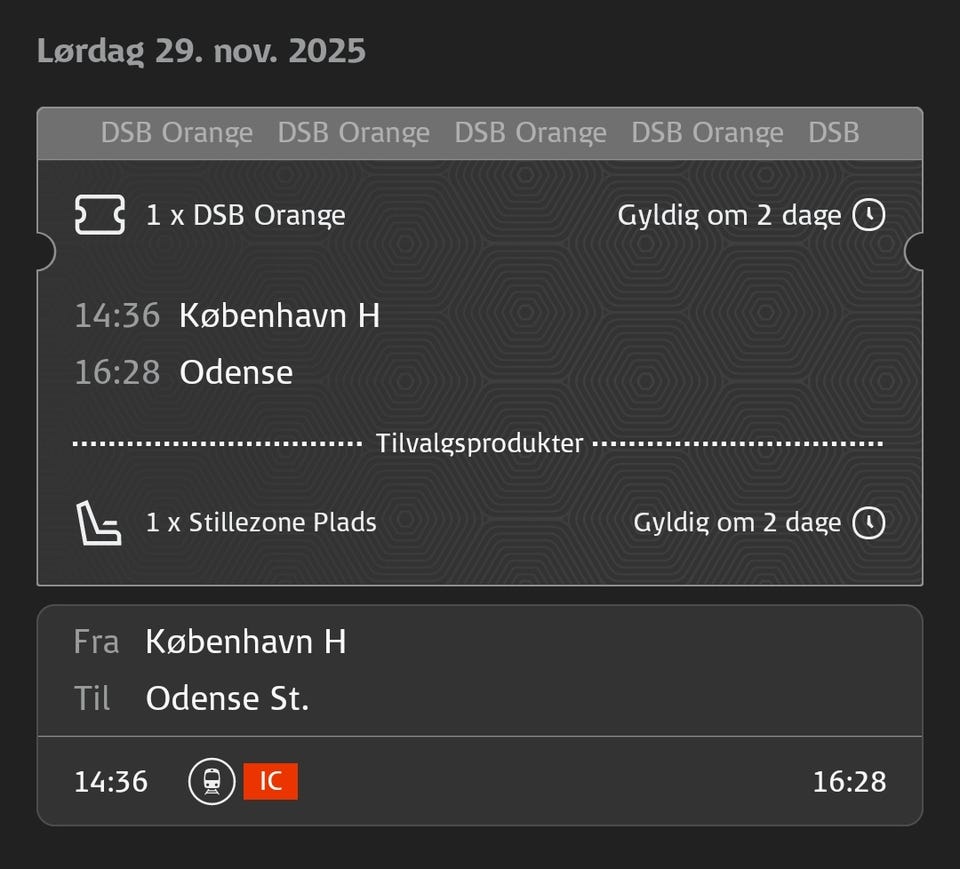The height and width of the screenshot is (869, 960).
Task: Tap the Tilvalgsprodukter section divider label
Action: tap(479, 443)
